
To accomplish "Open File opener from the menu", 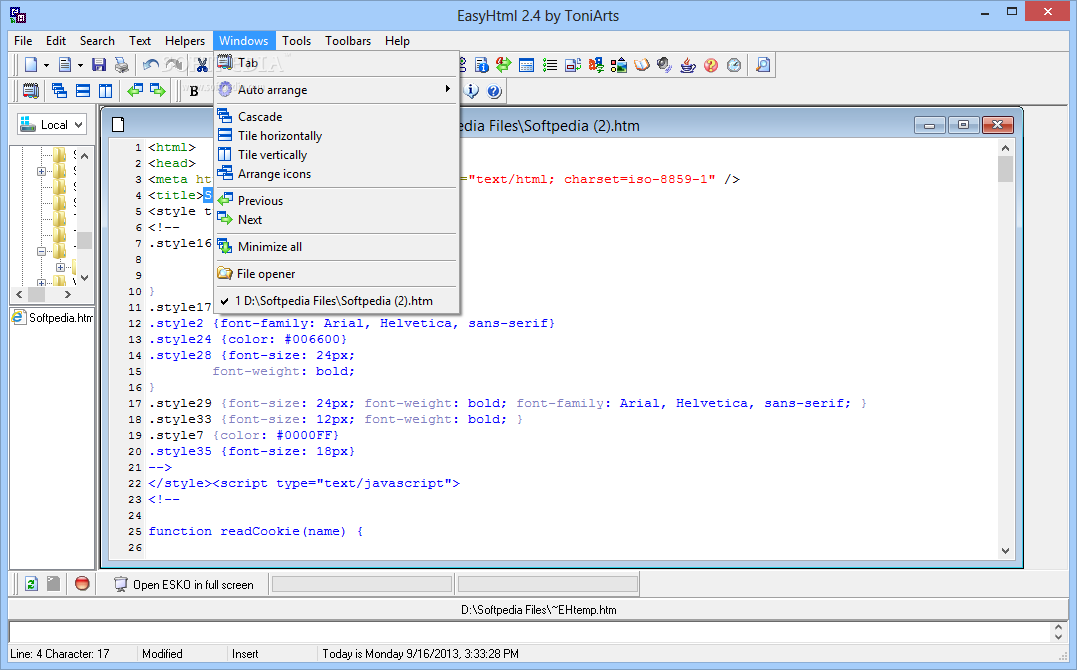I will [337, 273].
